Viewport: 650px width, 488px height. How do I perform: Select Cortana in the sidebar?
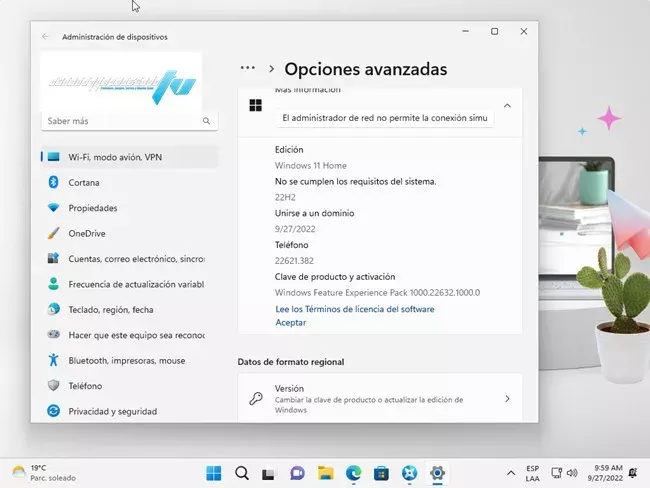pyautogui.click(x=129, y=182)
